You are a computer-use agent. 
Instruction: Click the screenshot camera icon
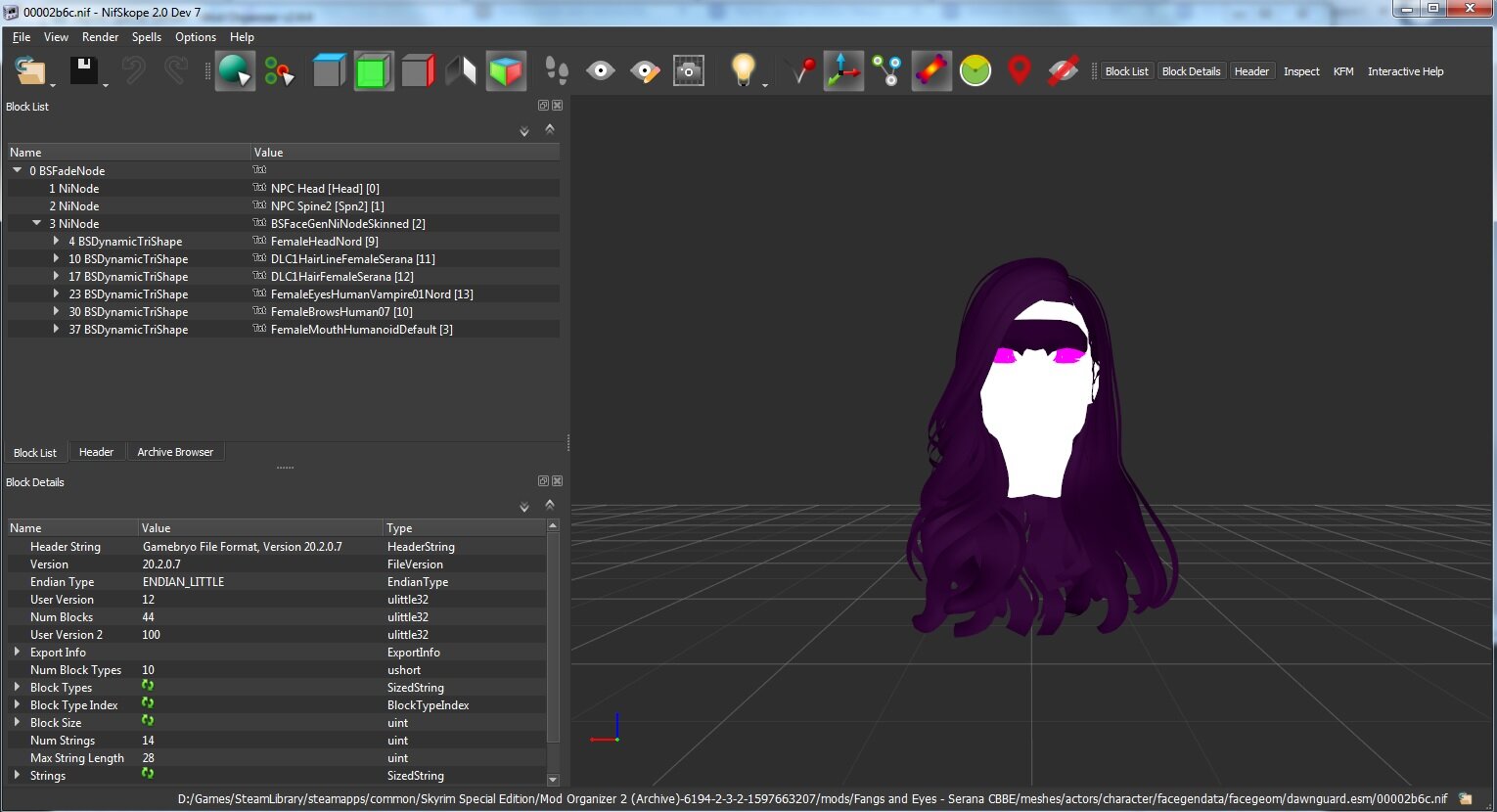pyautogui.click(x=689, y=71)
